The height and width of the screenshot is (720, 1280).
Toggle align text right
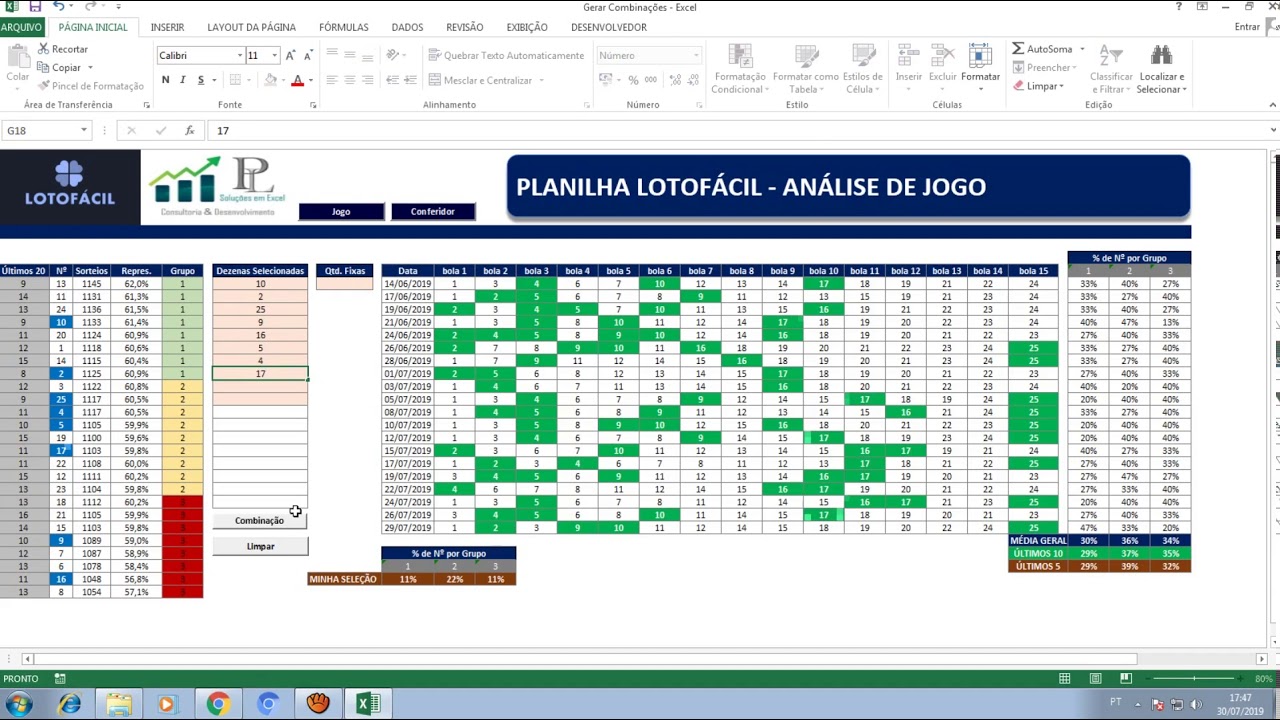[x=368, y=80]
